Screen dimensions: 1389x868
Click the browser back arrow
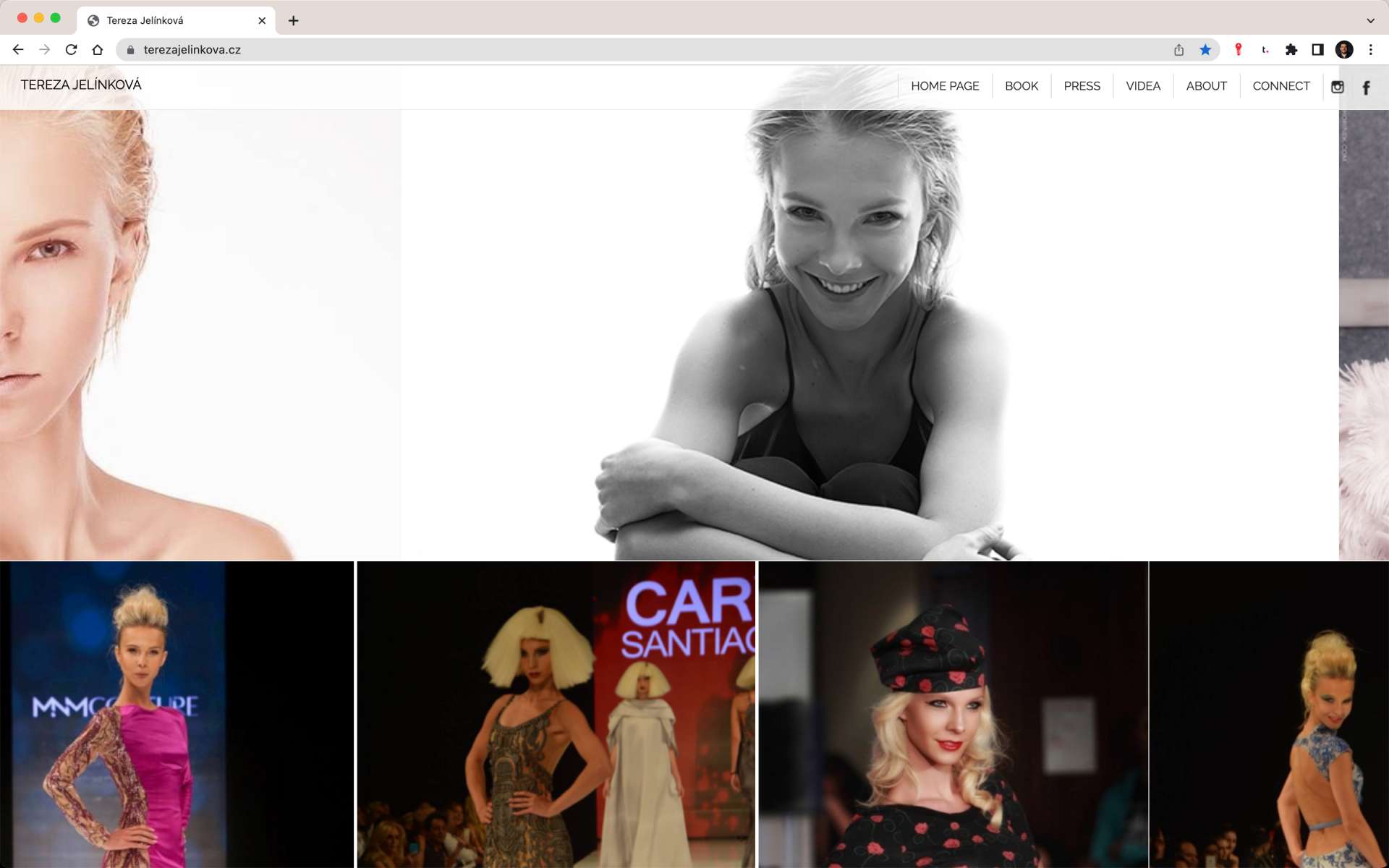pyautogui.click(x=18, y=50)
